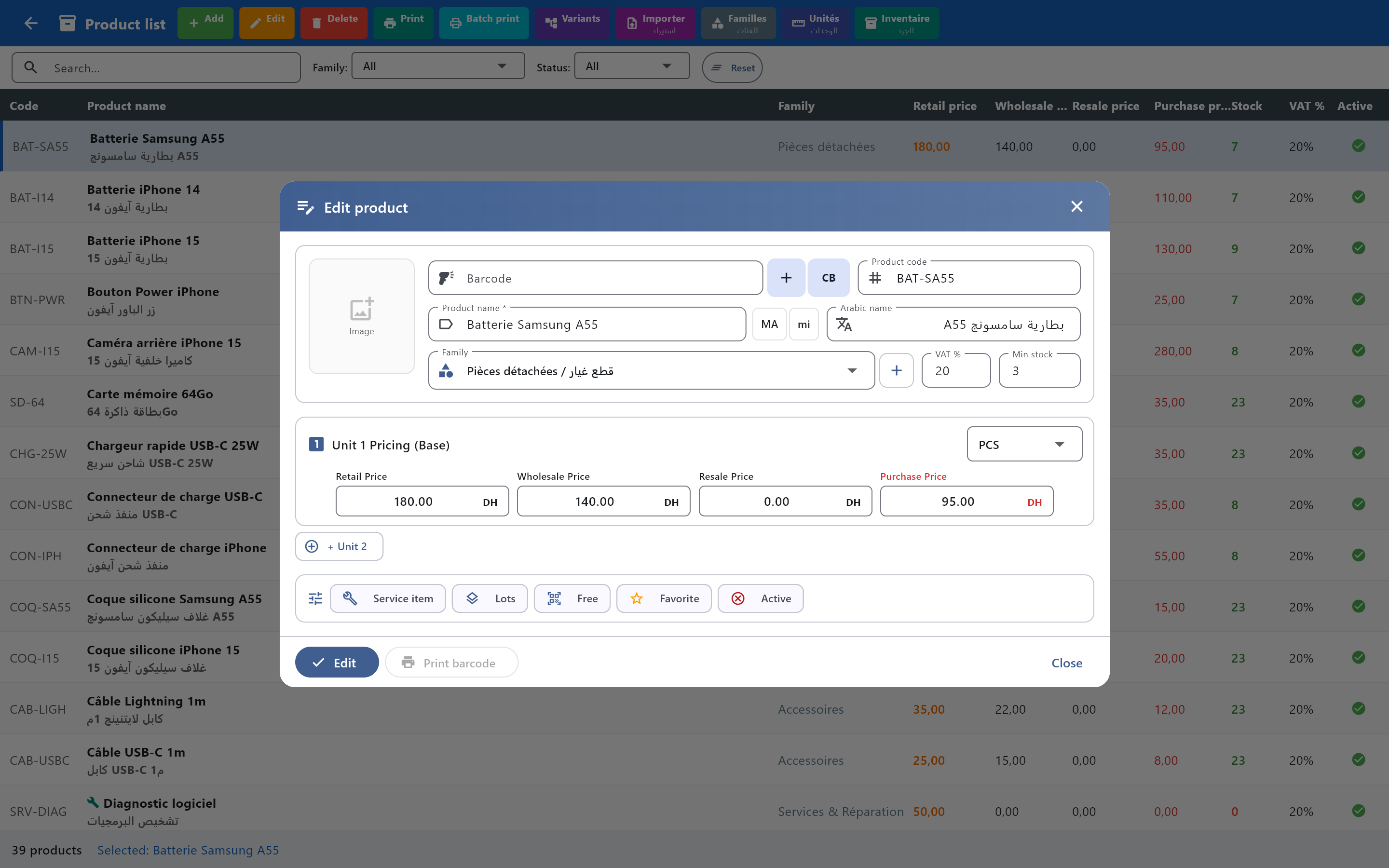
Task: Toggle the Service item option
Action: (388, 598)
